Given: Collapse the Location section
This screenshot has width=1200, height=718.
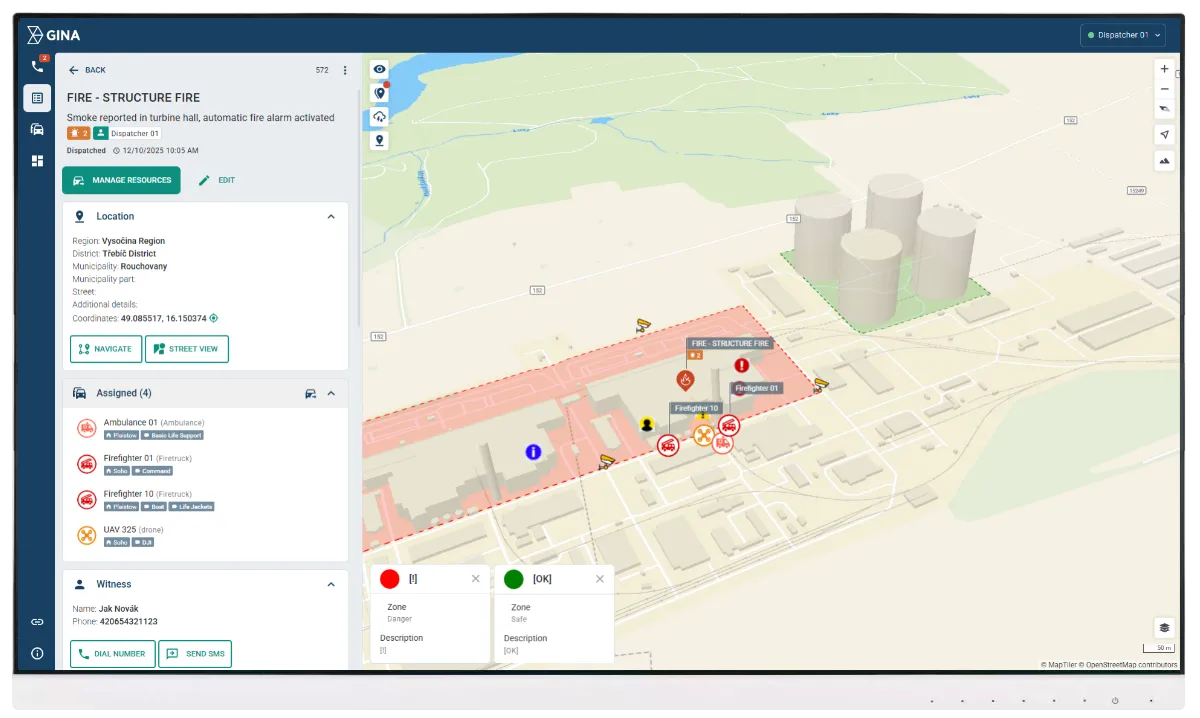Looking at the screenshot, I should [x=331, y=216].
